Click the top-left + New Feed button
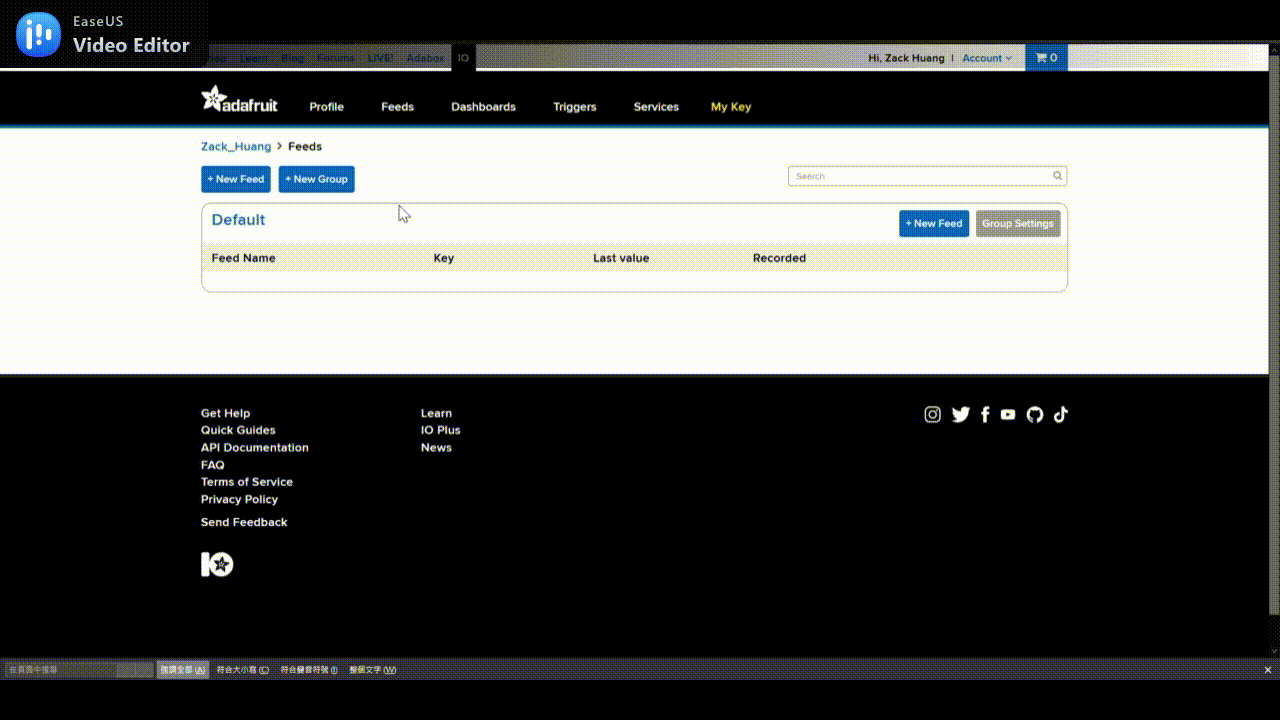 (236, 179)
